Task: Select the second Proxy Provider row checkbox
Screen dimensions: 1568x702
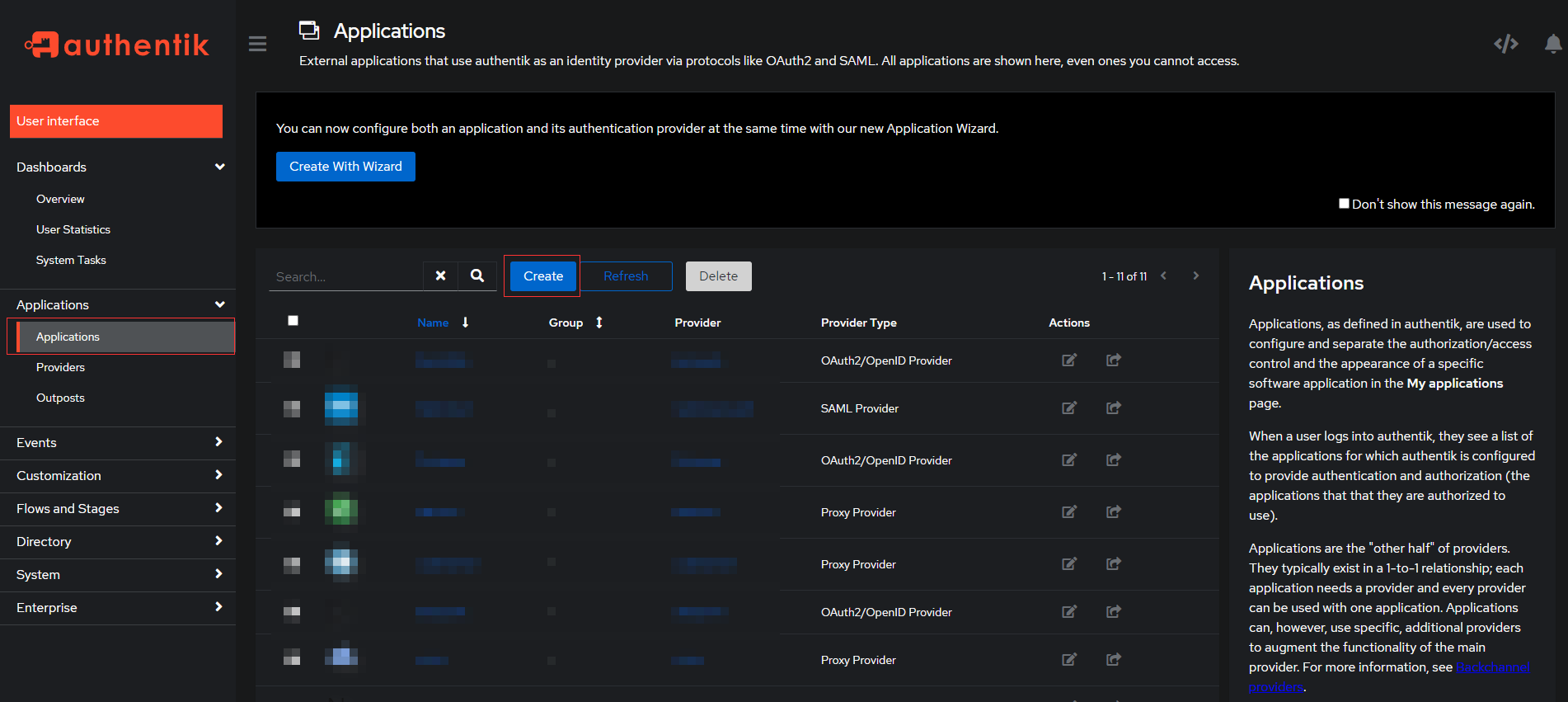Action: tap(292, 564)
